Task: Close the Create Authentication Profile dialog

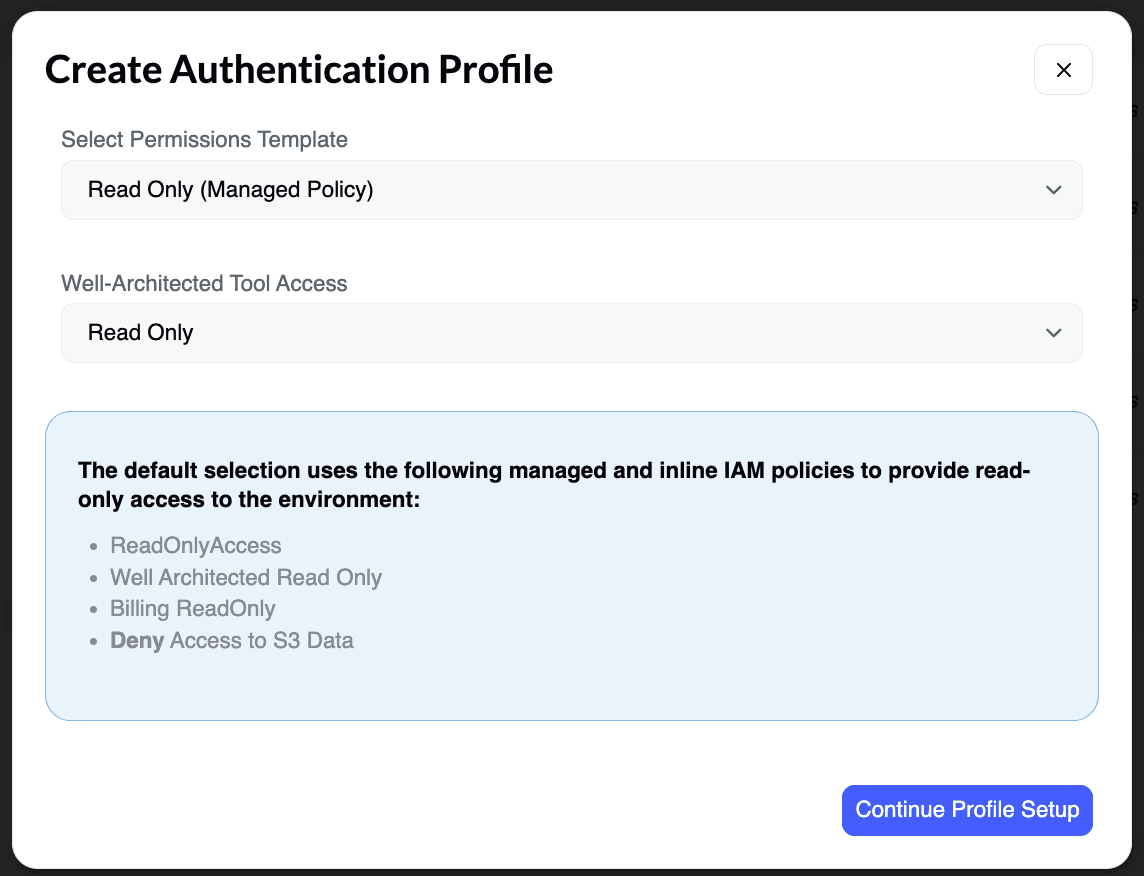Action: [1063, 70]
